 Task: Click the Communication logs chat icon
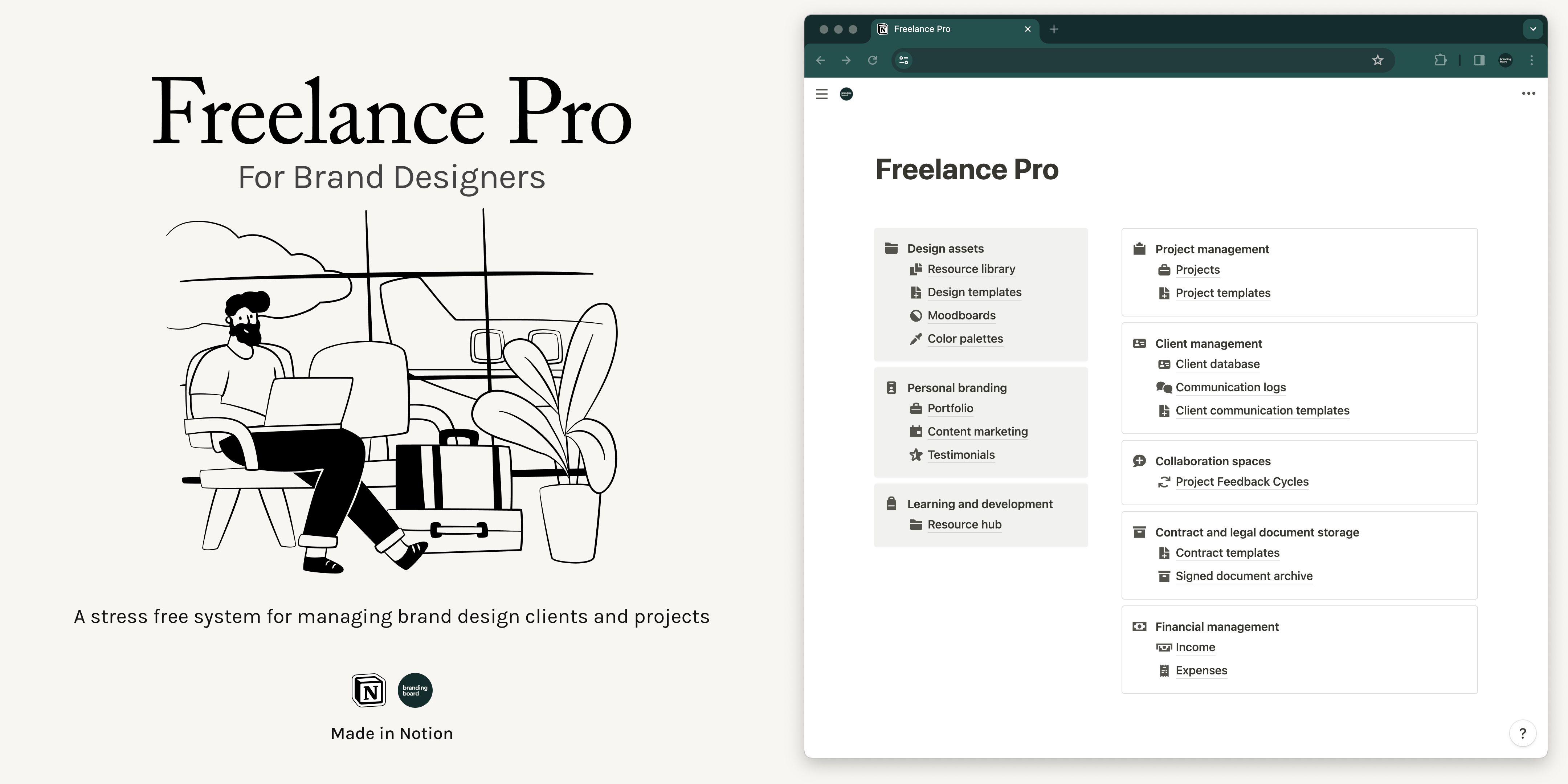click(1164, 387)
